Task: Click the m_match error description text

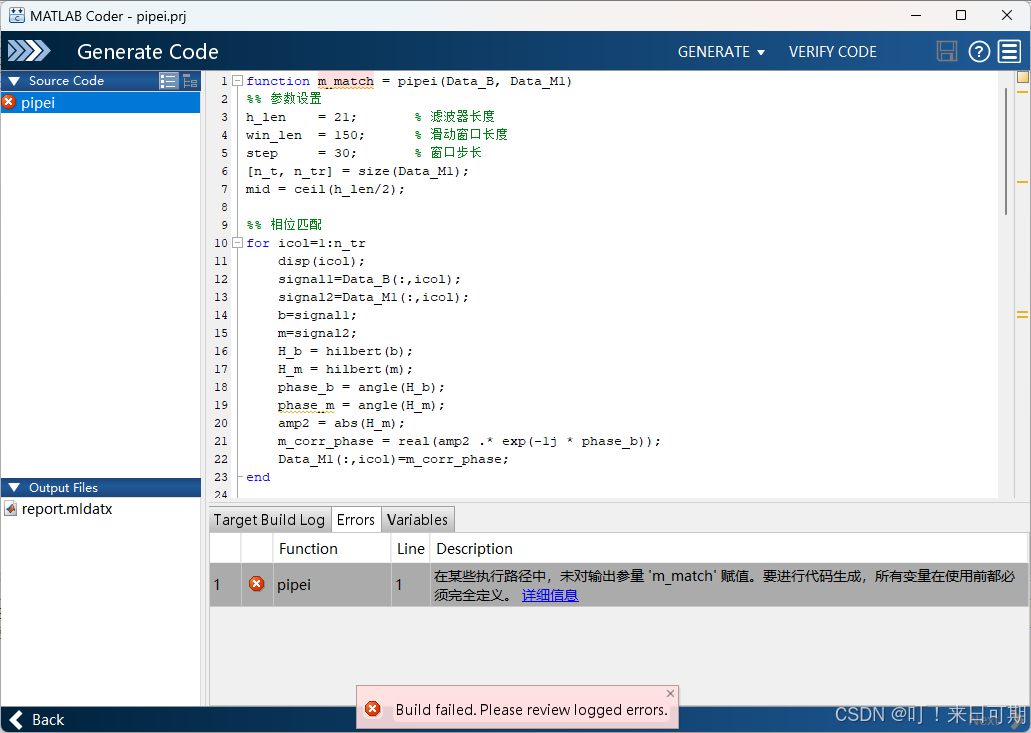Action: [x=724, y=585]
